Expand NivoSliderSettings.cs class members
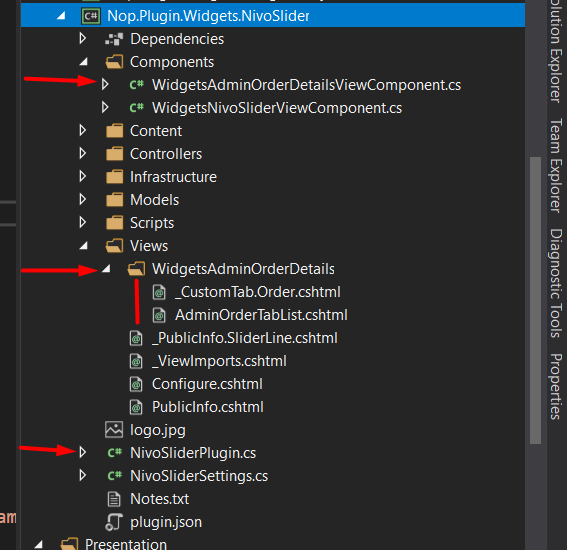567x550 pixels. tap(83, 475)
